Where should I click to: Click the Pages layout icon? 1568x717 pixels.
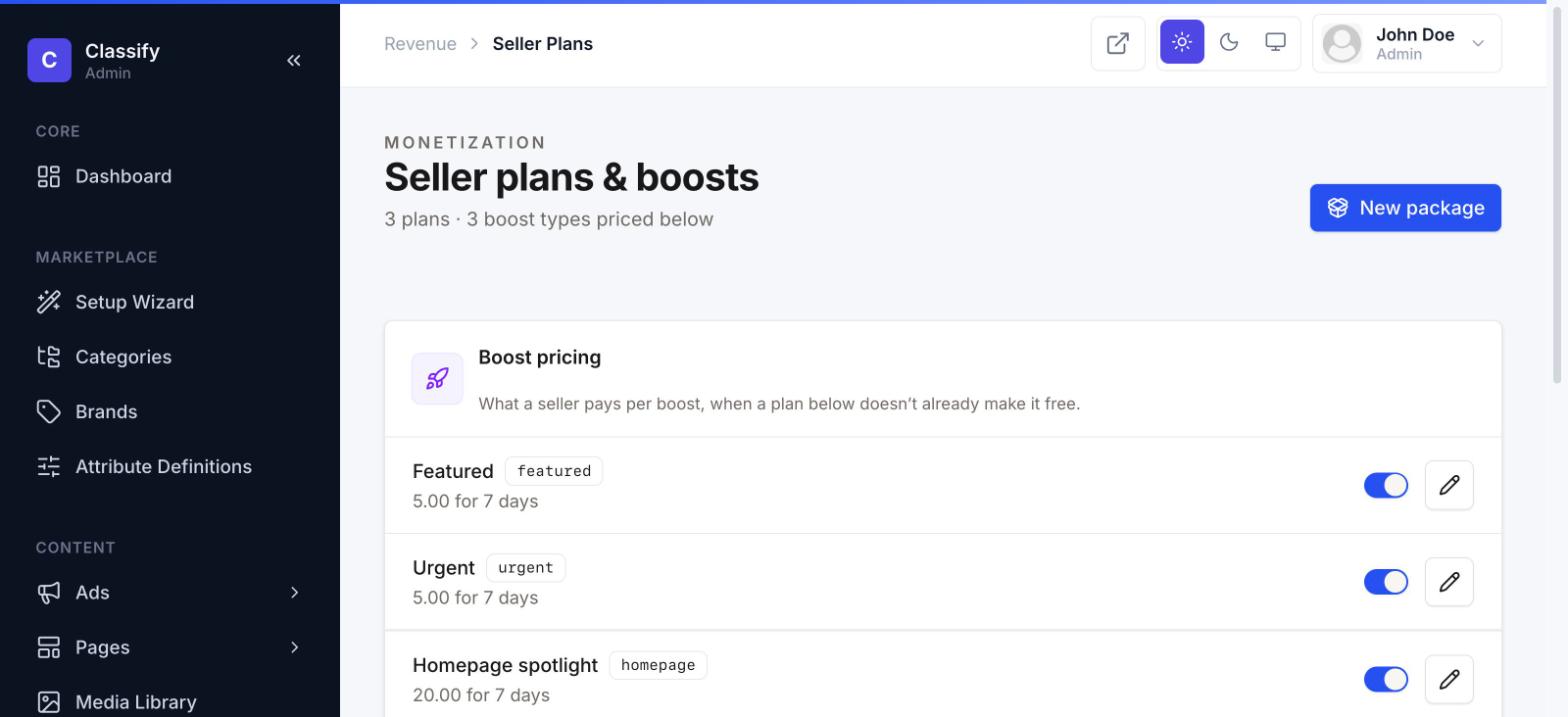tap(49, 648)
